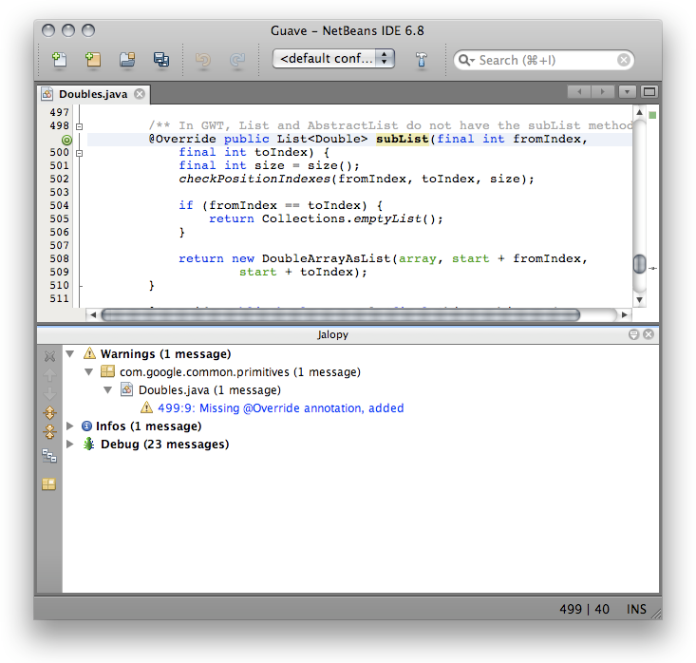Click the editor vertical scrollbar down arrow
696x663 pixels.
point(639,300)
